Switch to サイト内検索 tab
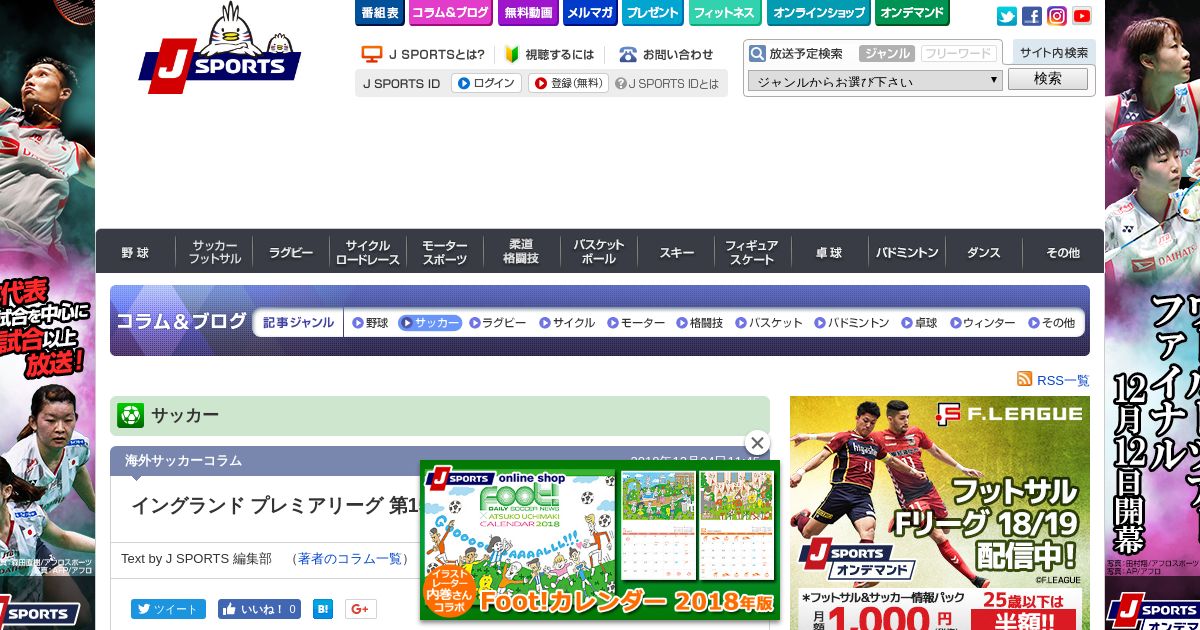This screenshot has height=630, width=1200. 1054,53
